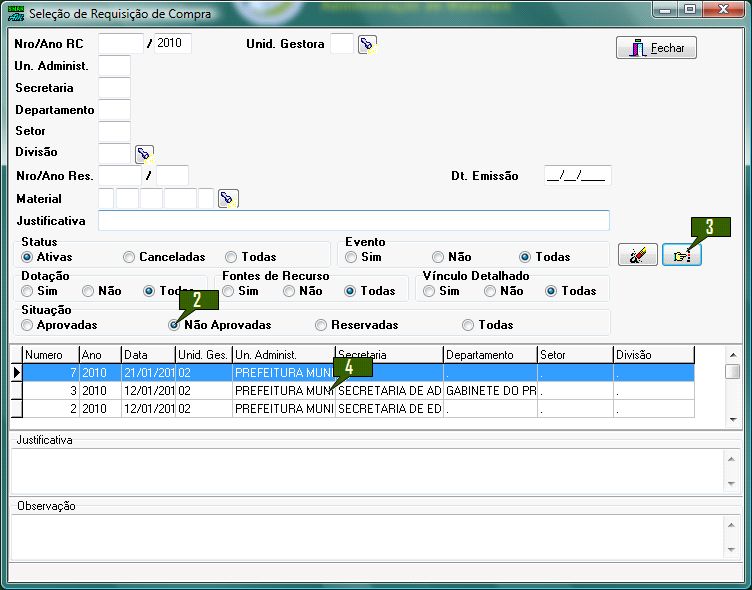Click the Fechar button
This screenshot has height=590, width=752.
(656, 48)
